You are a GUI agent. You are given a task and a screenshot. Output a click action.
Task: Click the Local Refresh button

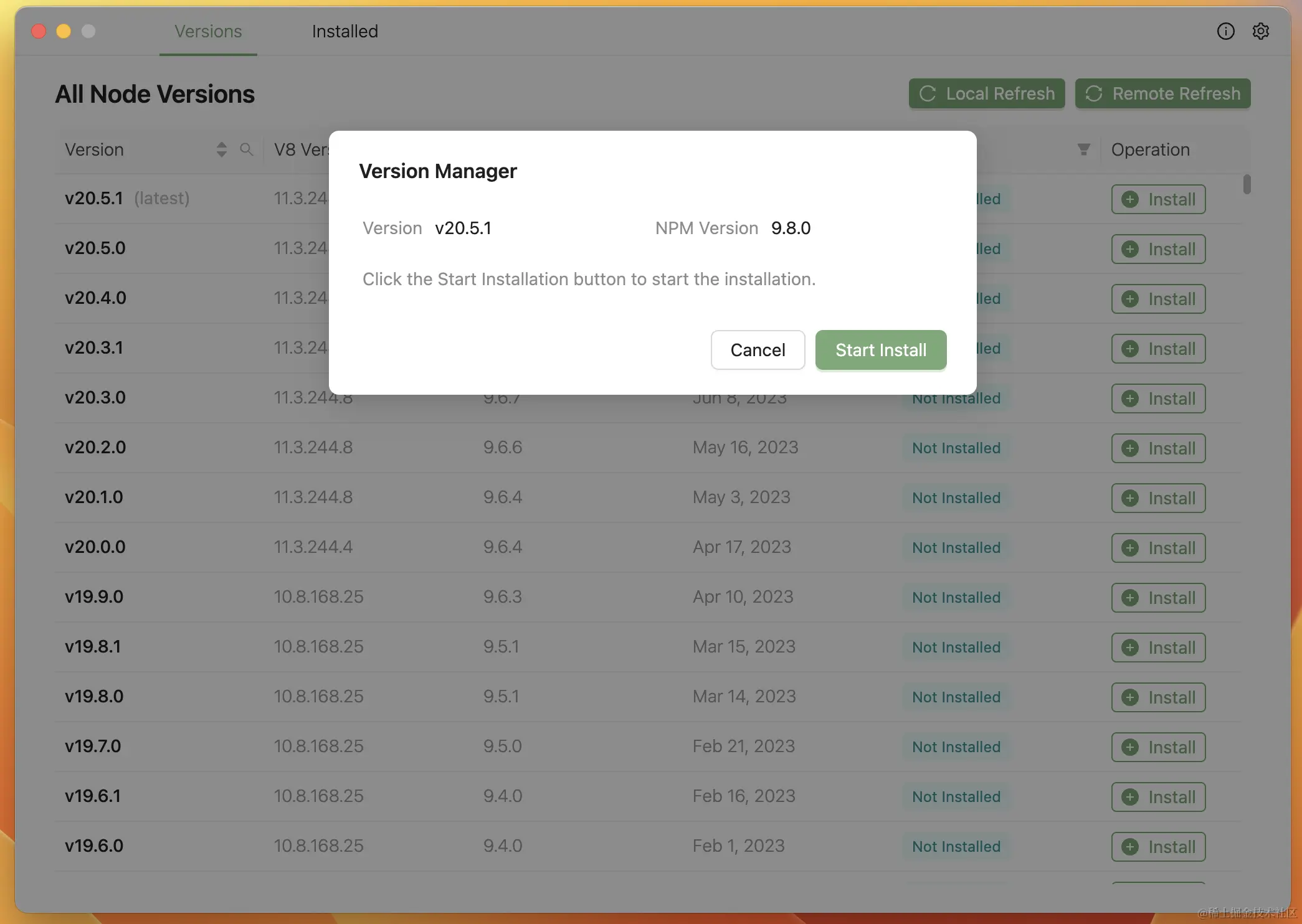click(987, 93)
